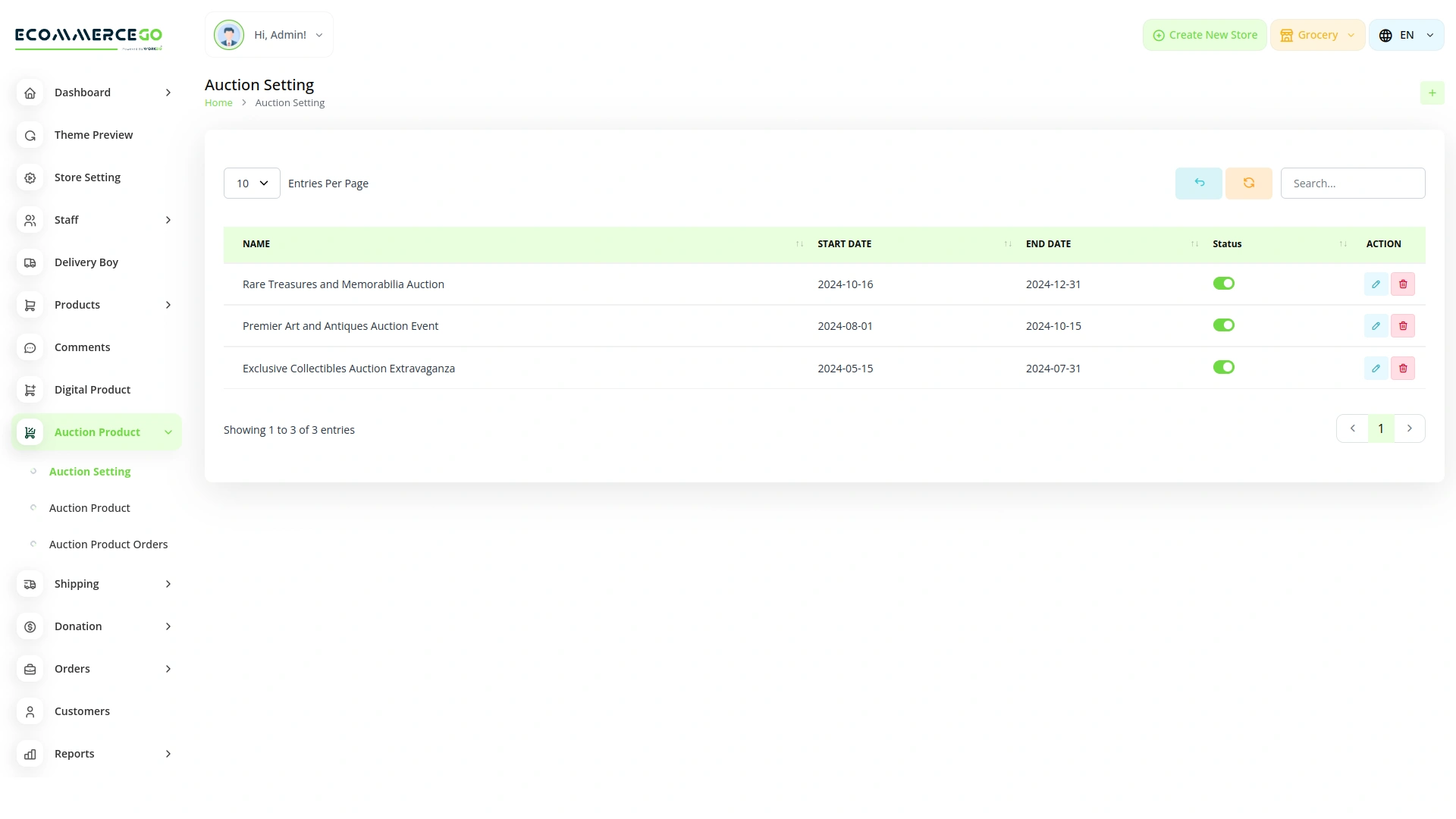Image resolution: width=1456 pixels, height=819 pixels.
Task: Click inside the Search field
Action: 1353,183
